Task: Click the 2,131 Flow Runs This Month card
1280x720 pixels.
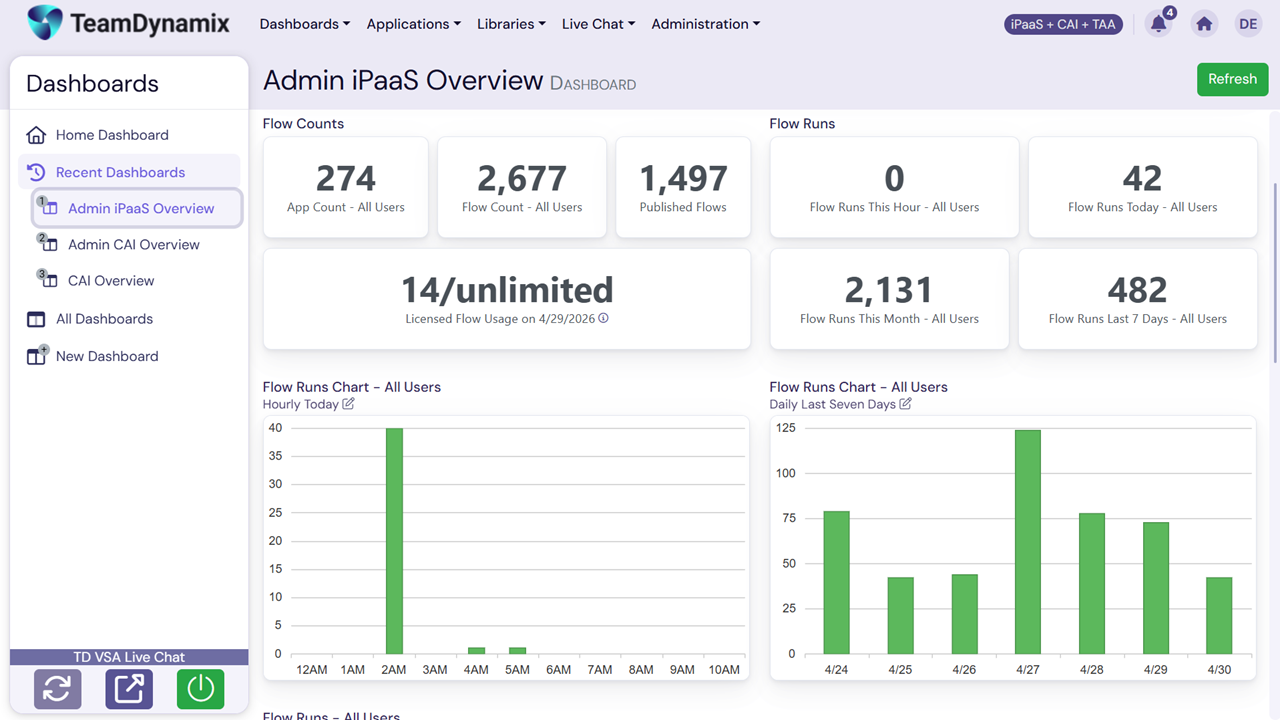Action: pos(889,299)
